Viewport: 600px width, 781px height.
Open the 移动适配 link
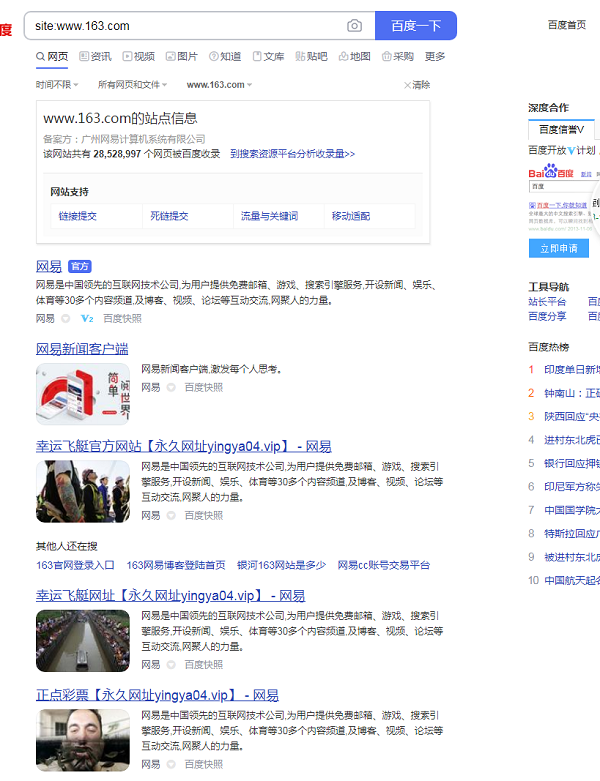351,216
